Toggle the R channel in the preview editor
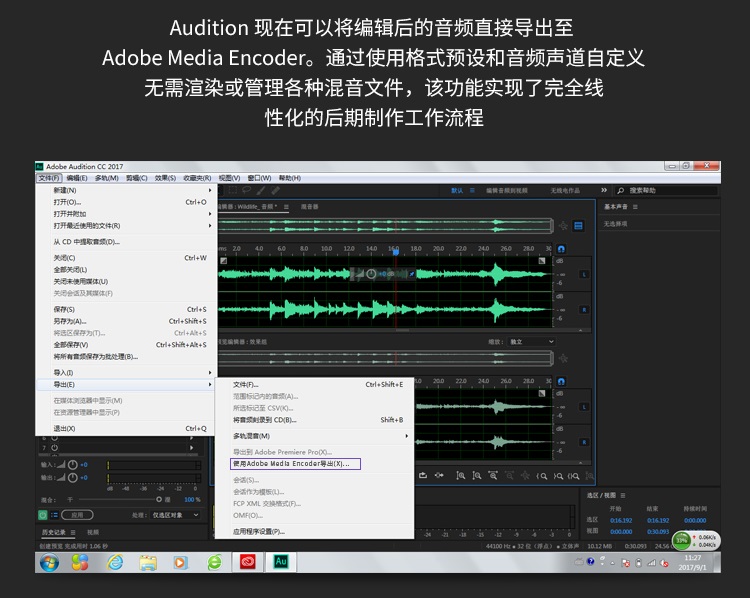This screenshot has height=598, width=750. click(584, 442)
